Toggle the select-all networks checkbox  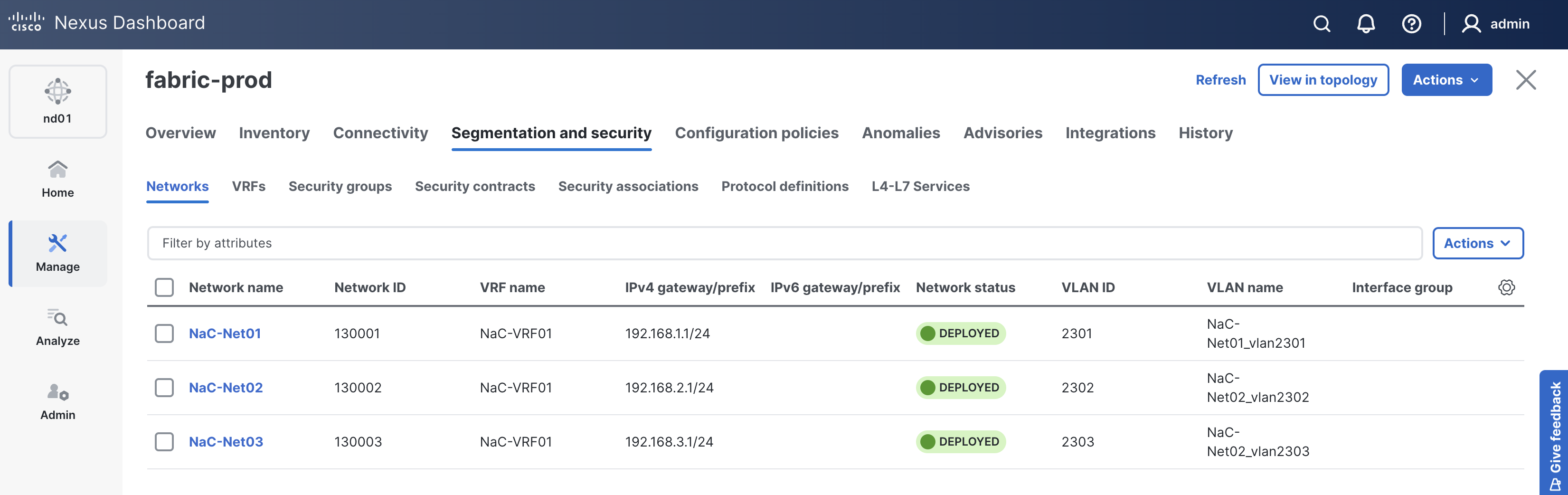coord(164,287)
